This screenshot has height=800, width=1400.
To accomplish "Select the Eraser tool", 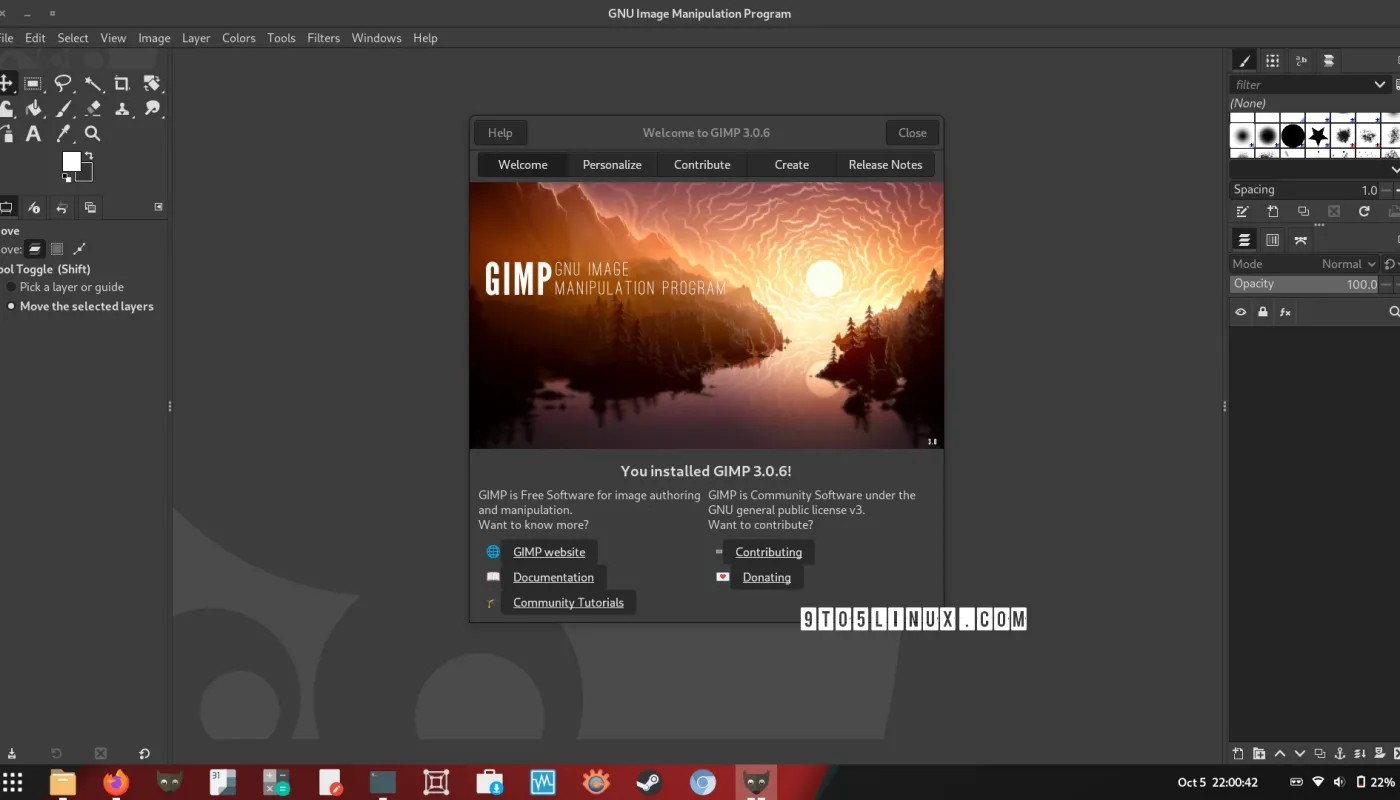I will (93, 108).
